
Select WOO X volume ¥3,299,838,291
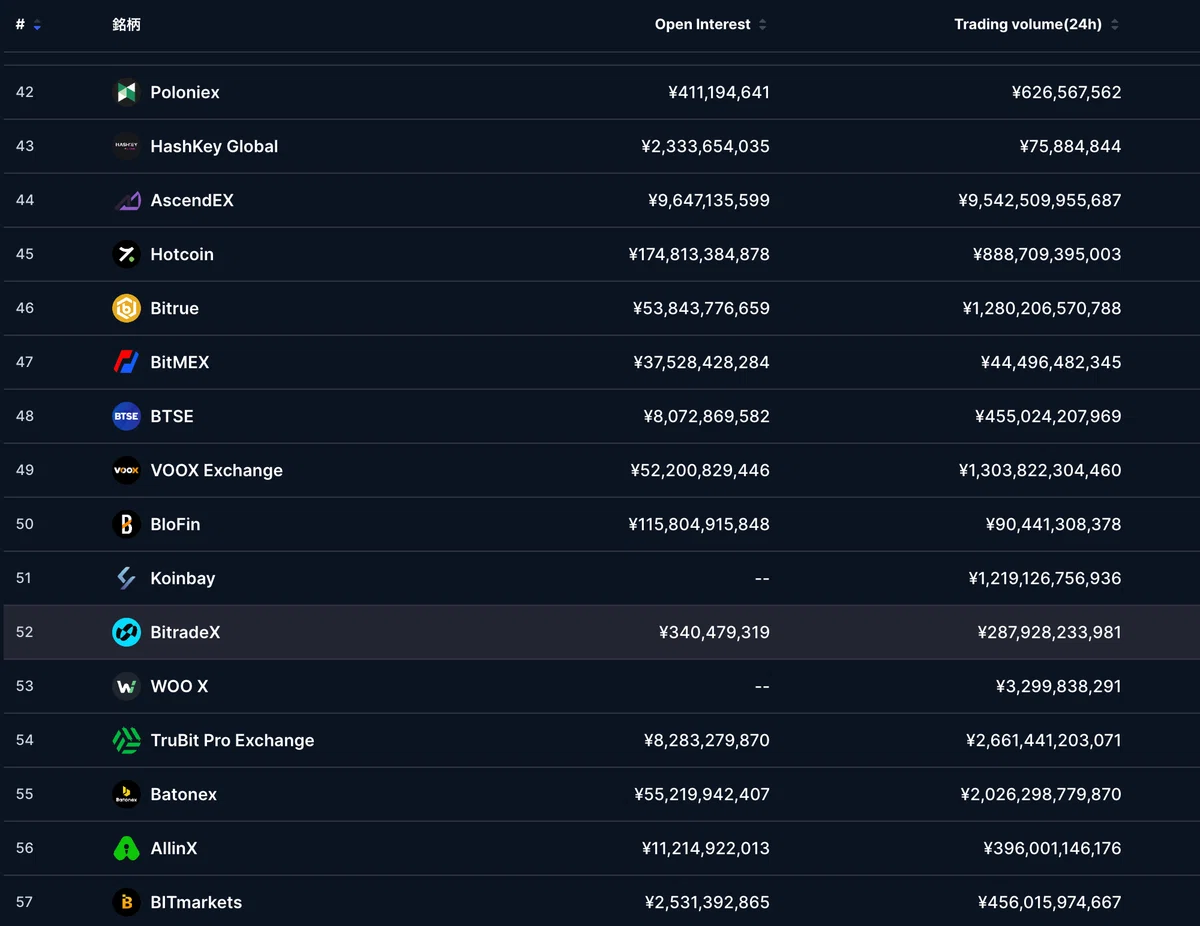tap(1059, 686)
